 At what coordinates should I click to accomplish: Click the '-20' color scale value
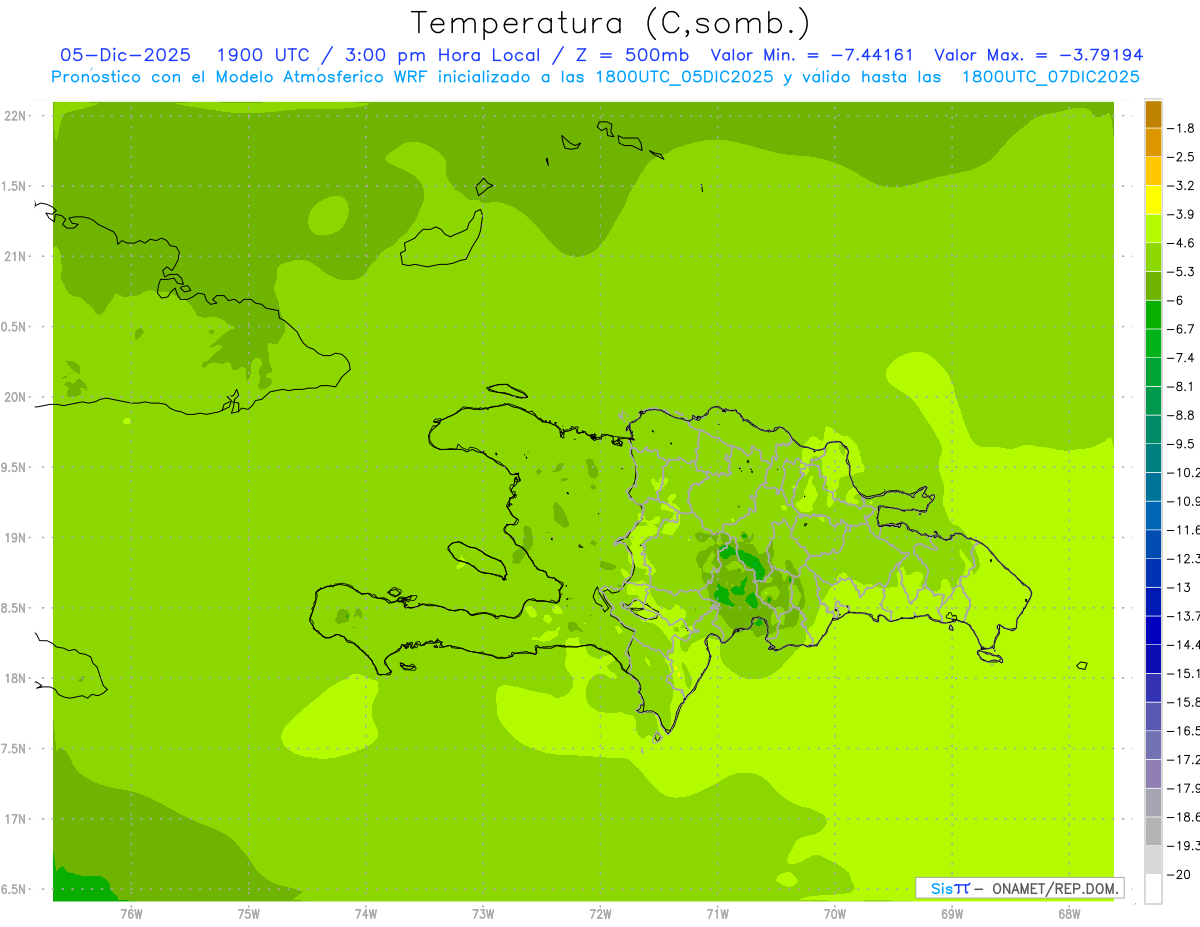coord(1179,874)
